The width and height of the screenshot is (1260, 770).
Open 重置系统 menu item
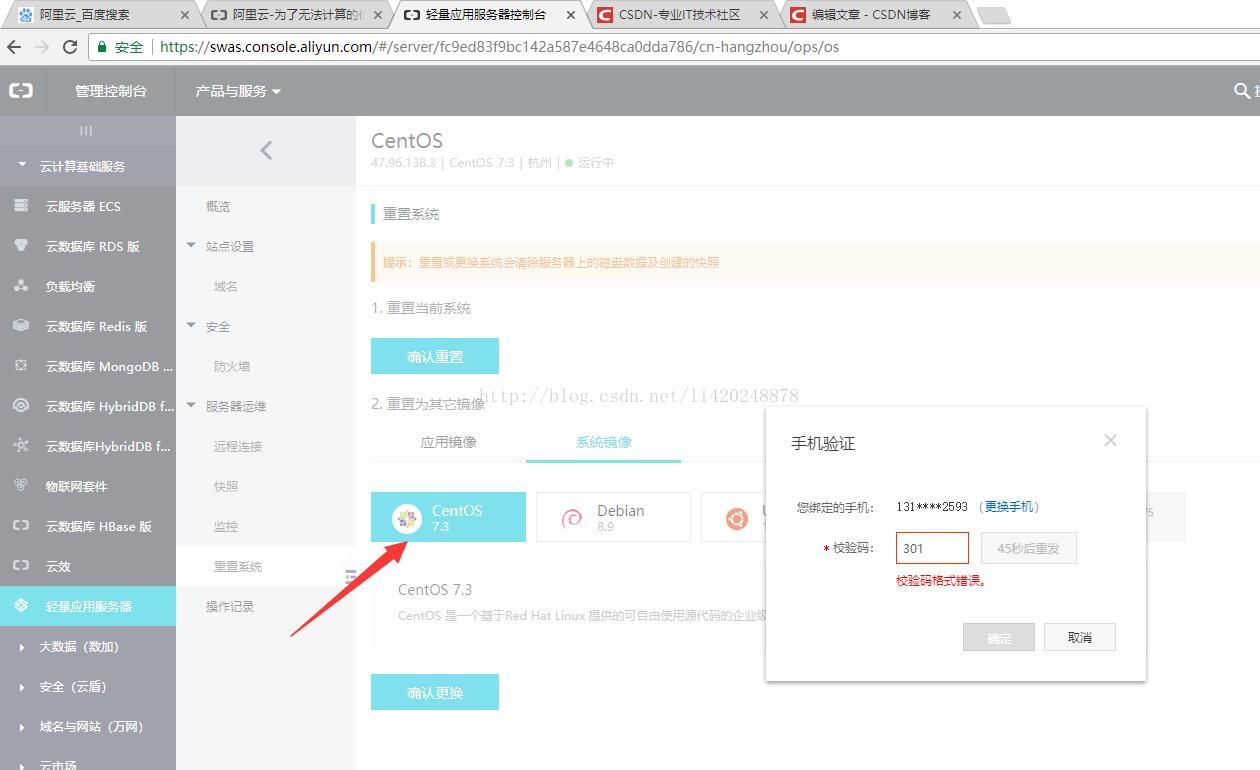point(238,566)
